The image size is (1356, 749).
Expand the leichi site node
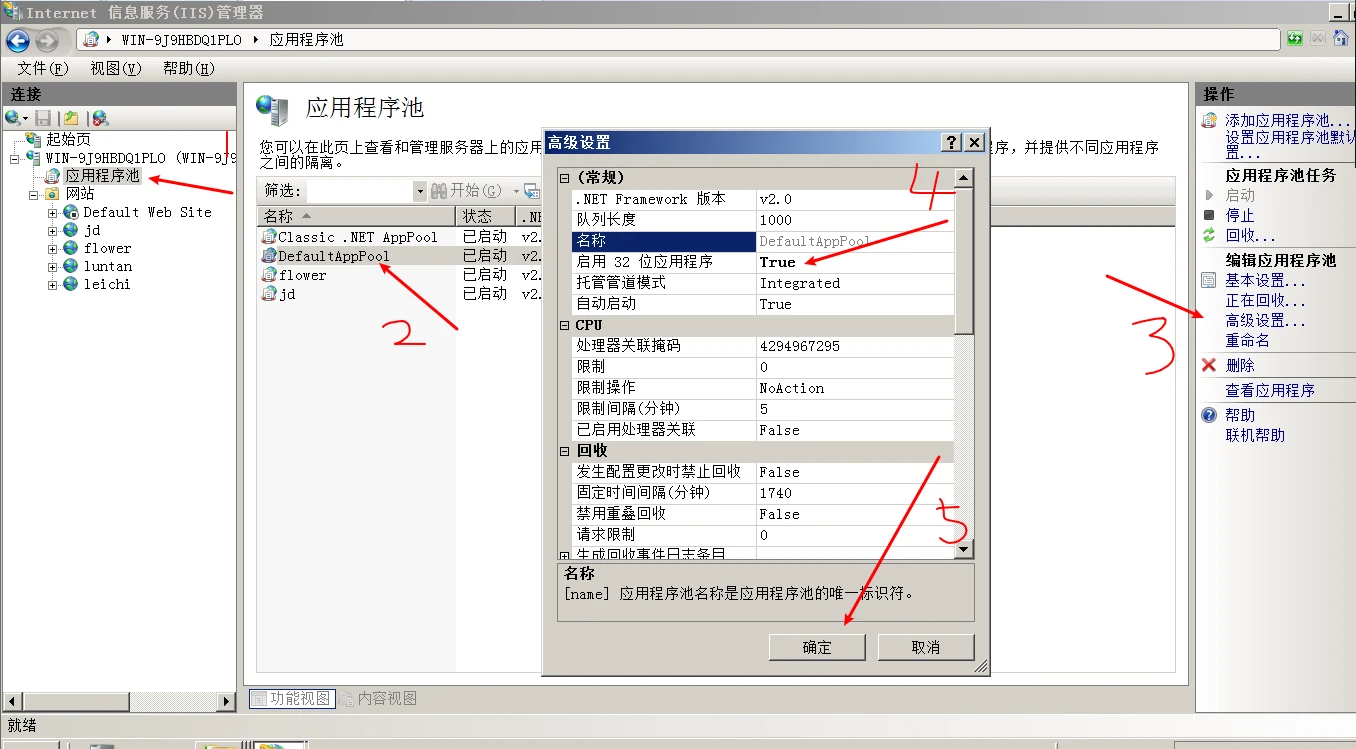(x=52, y=284)
